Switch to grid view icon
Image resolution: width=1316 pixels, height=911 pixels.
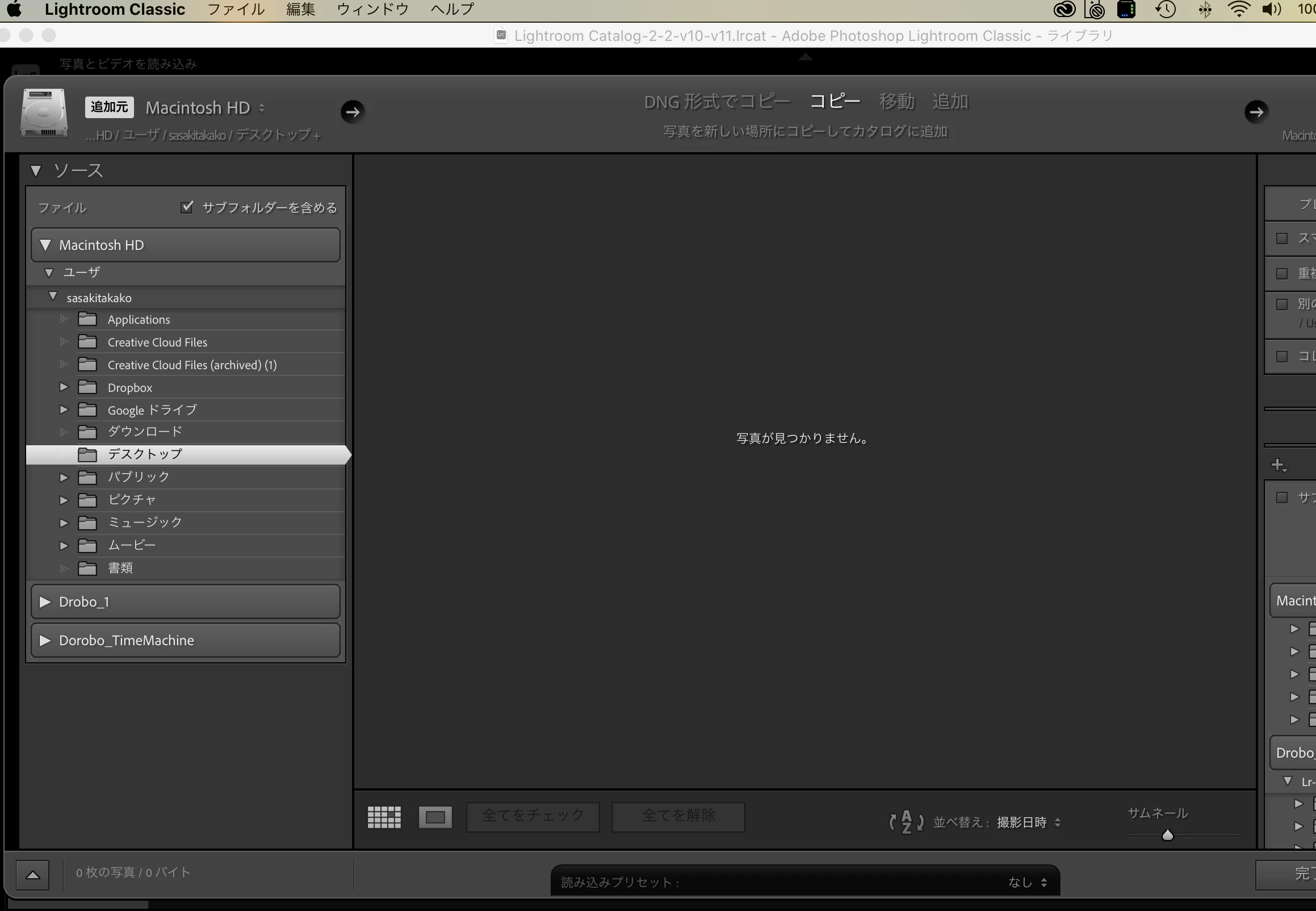pyautogui.click(x=384, y=817)
